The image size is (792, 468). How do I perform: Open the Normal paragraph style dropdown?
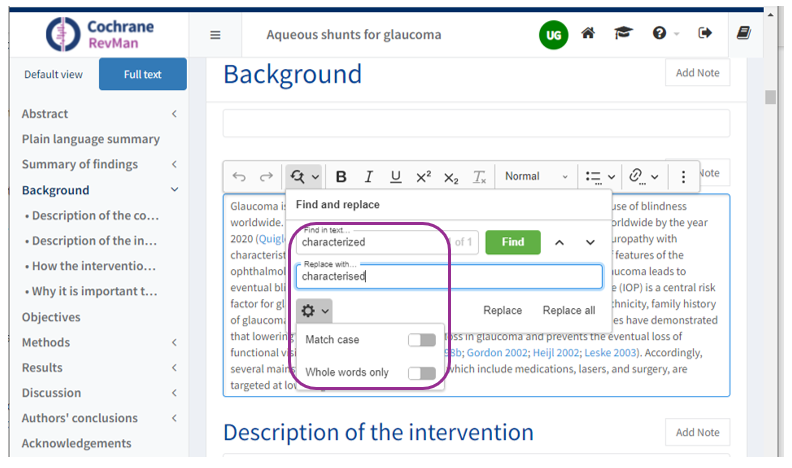coord(536,177)
